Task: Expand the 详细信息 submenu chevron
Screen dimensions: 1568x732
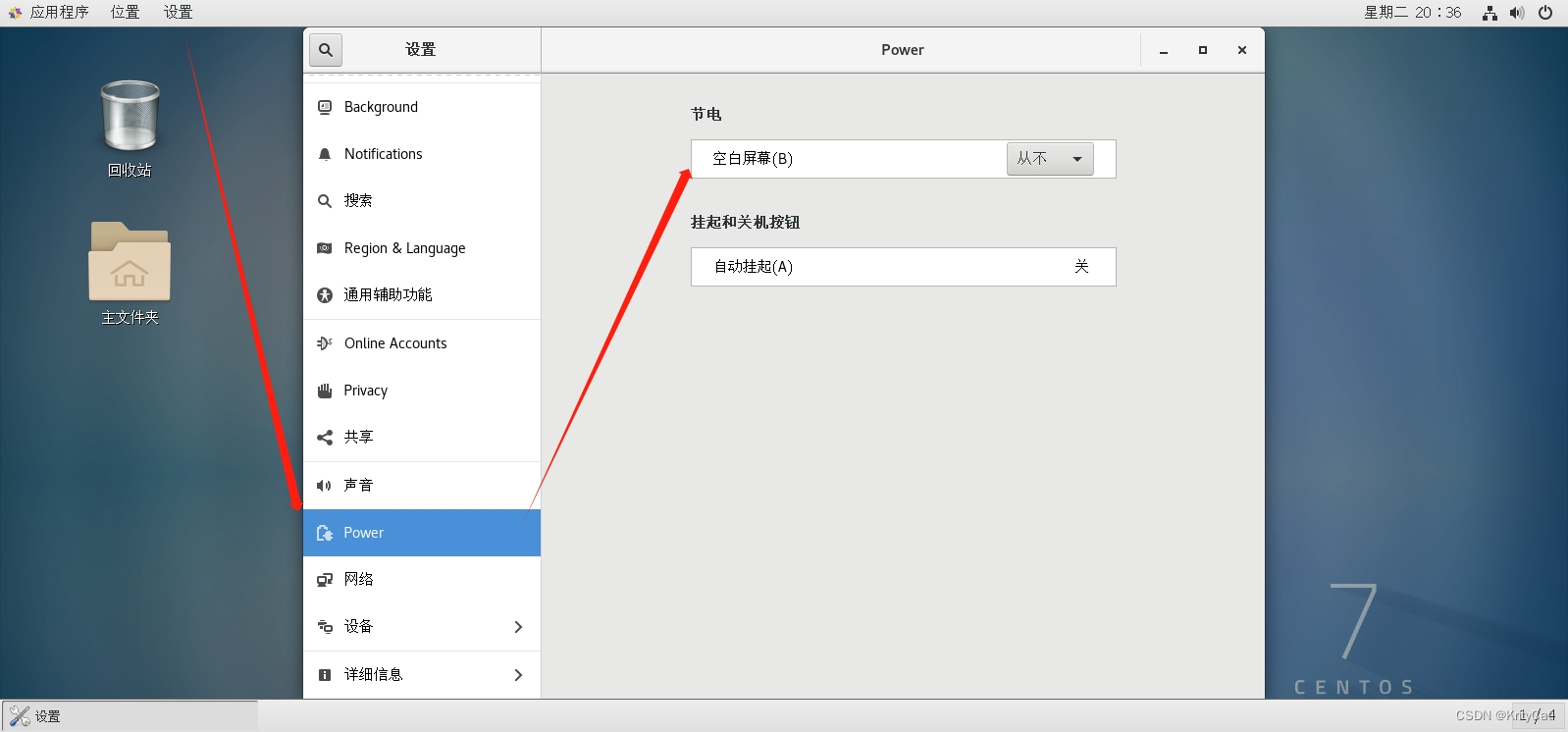Action: tap(518, 675)
